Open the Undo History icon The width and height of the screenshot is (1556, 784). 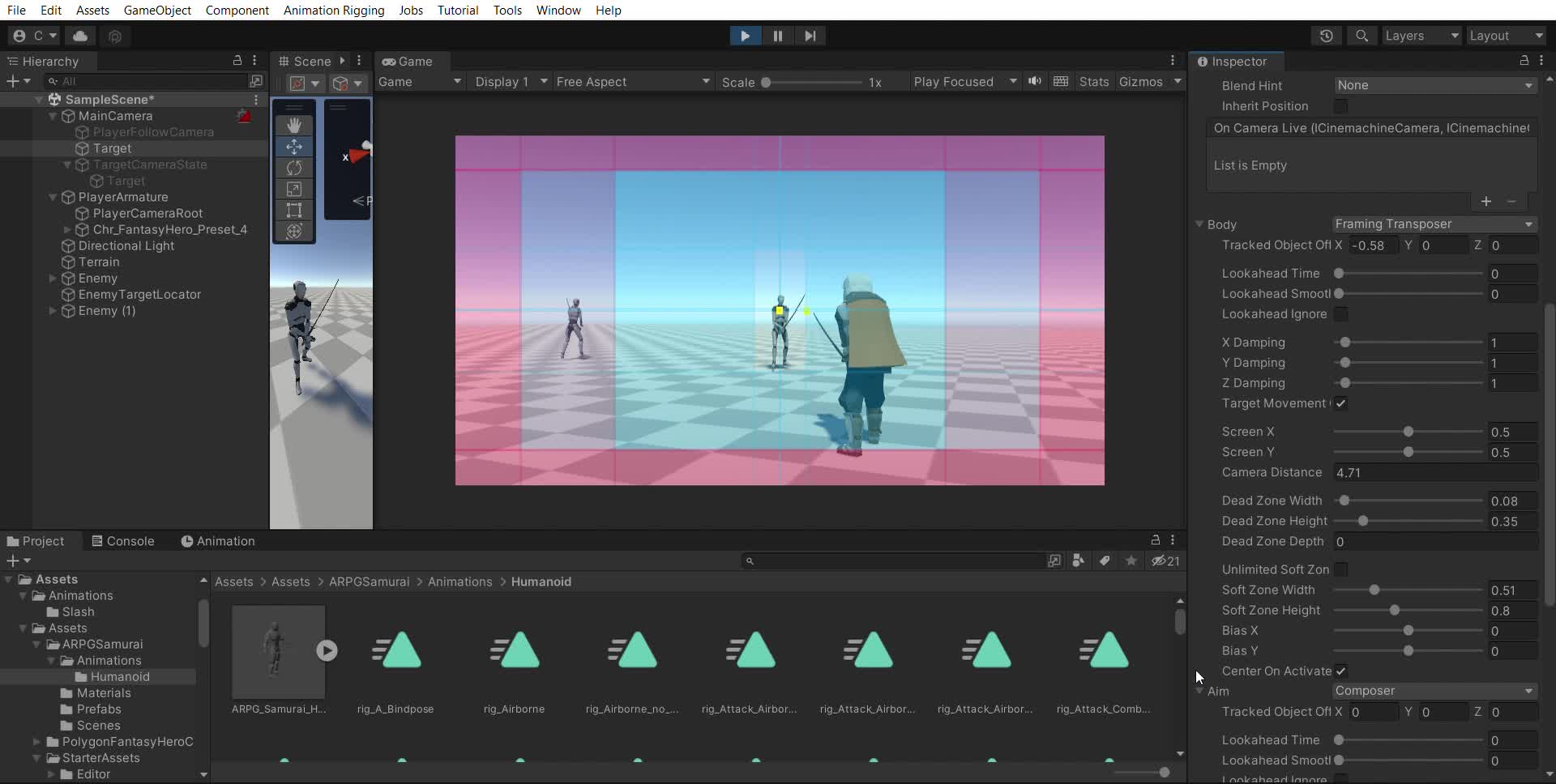tap(1326, 36)
